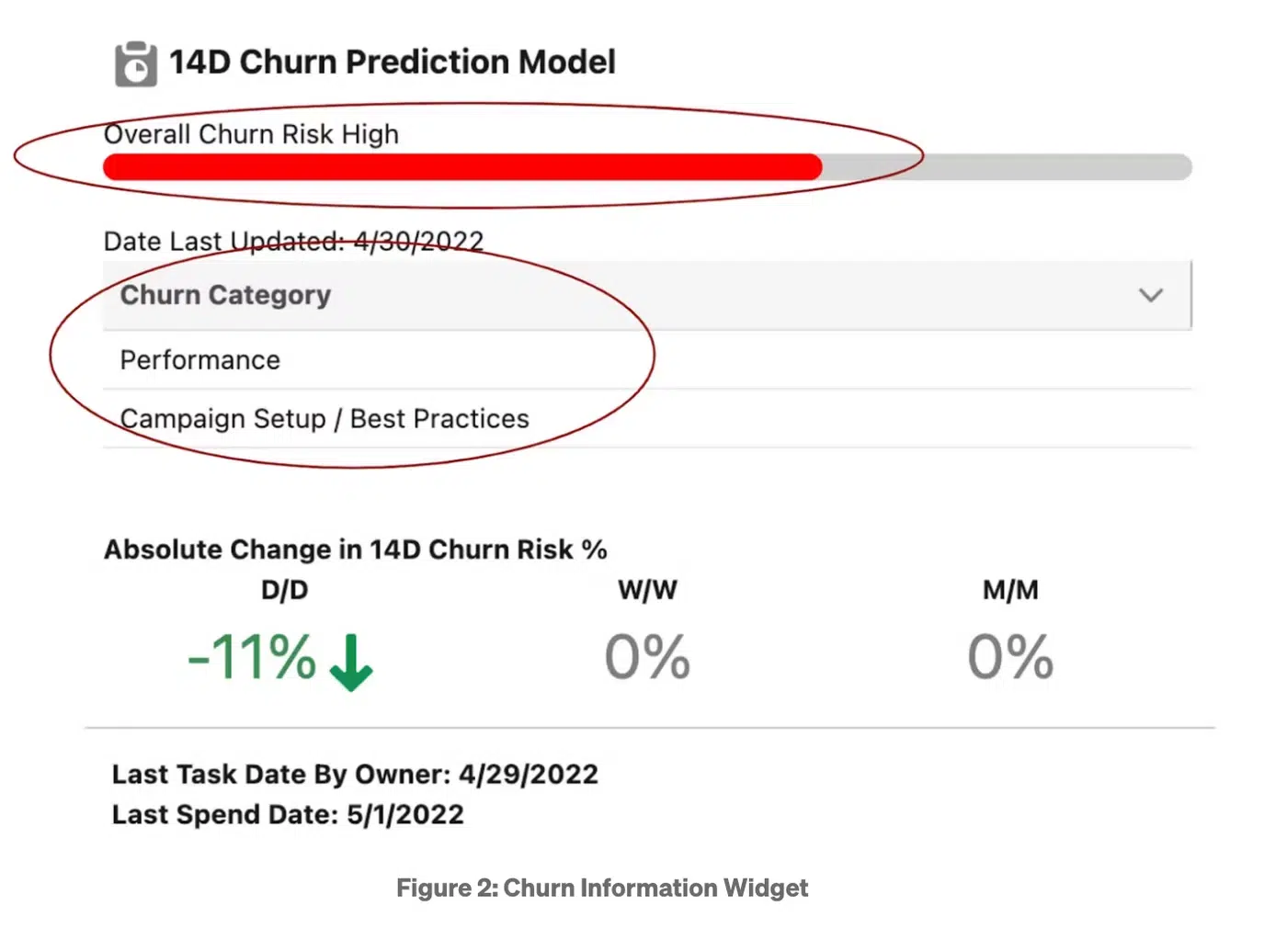Click the -11% D/D change value

(x=252, y=658)
